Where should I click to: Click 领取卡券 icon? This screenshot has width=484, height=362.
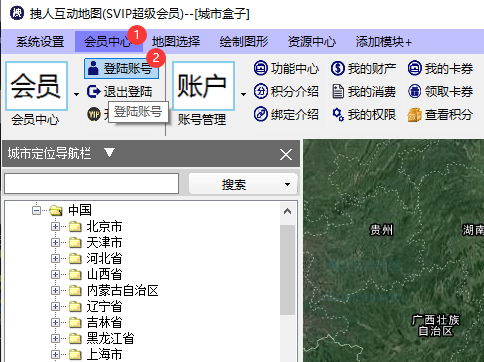click(415, 91)
